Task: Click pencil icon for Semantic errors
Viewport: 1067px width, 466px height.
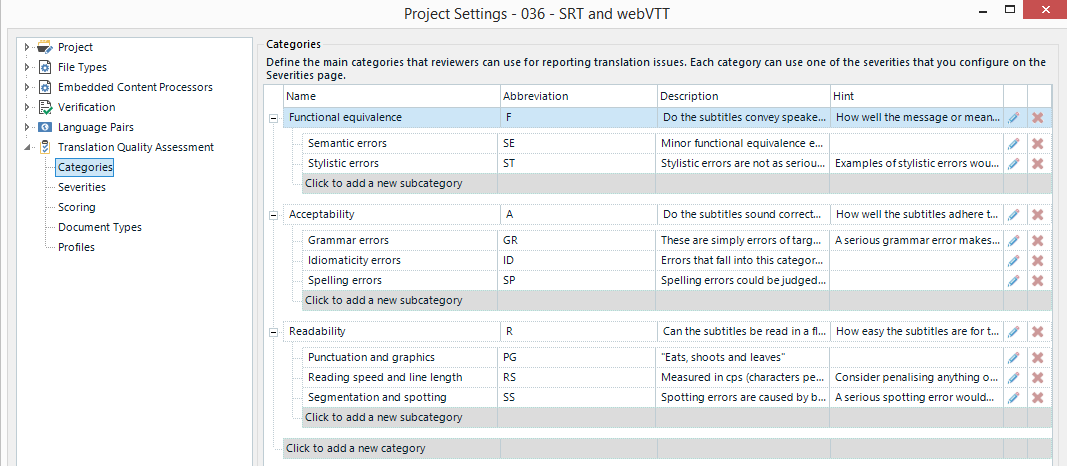Action: click(x=1014, y=144)
